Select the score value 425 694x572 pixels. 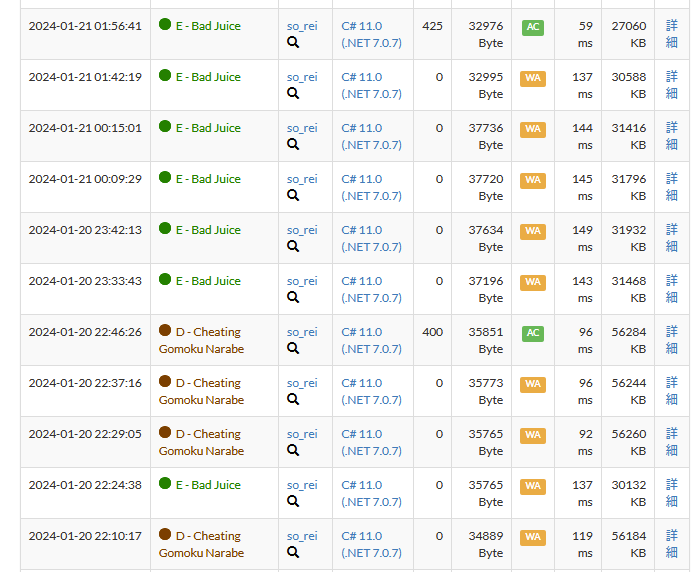pyautogui.click(x=432, y=26)
